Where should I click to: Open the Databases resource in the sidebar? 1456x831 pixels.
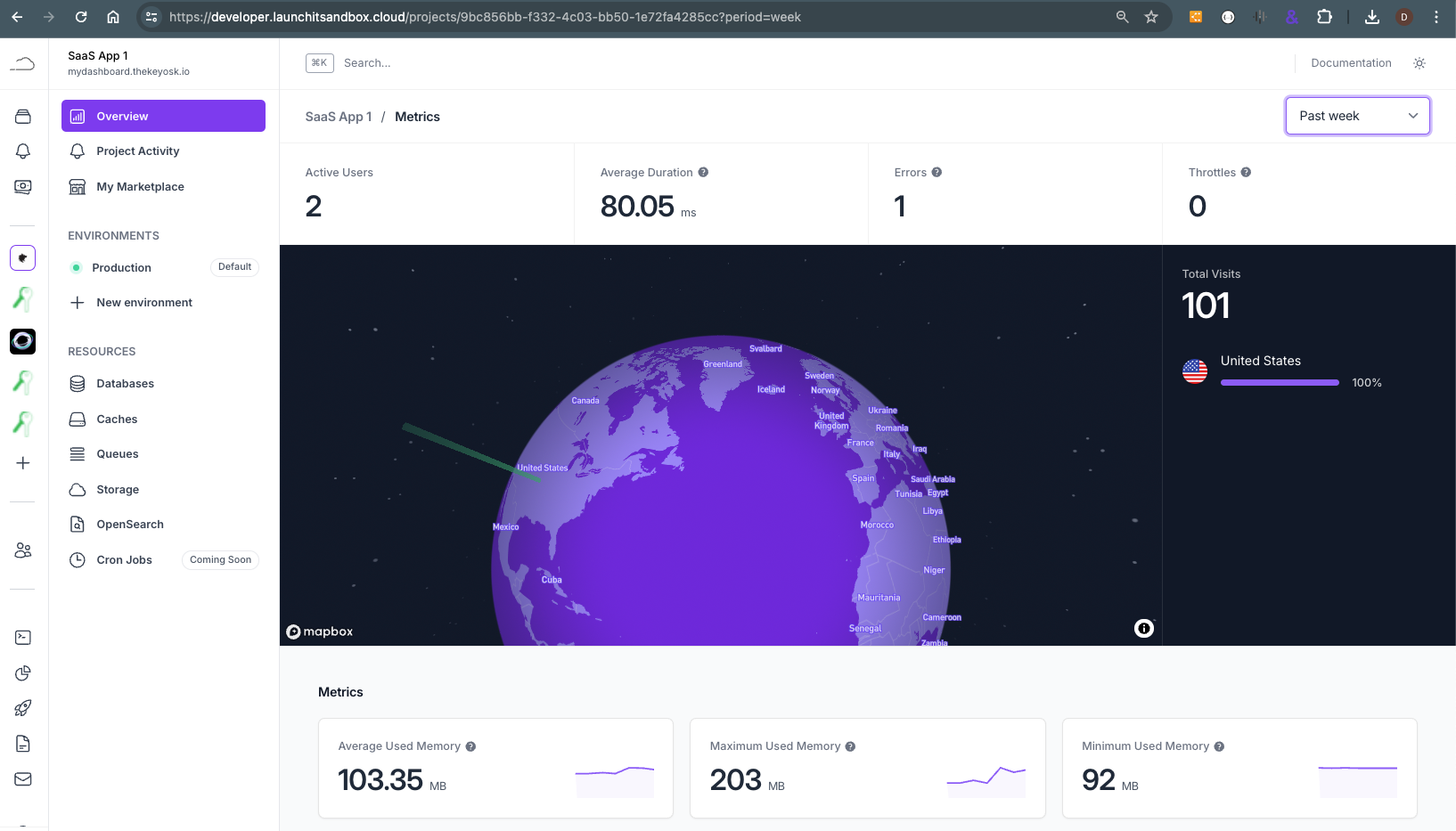click(125, 383)
